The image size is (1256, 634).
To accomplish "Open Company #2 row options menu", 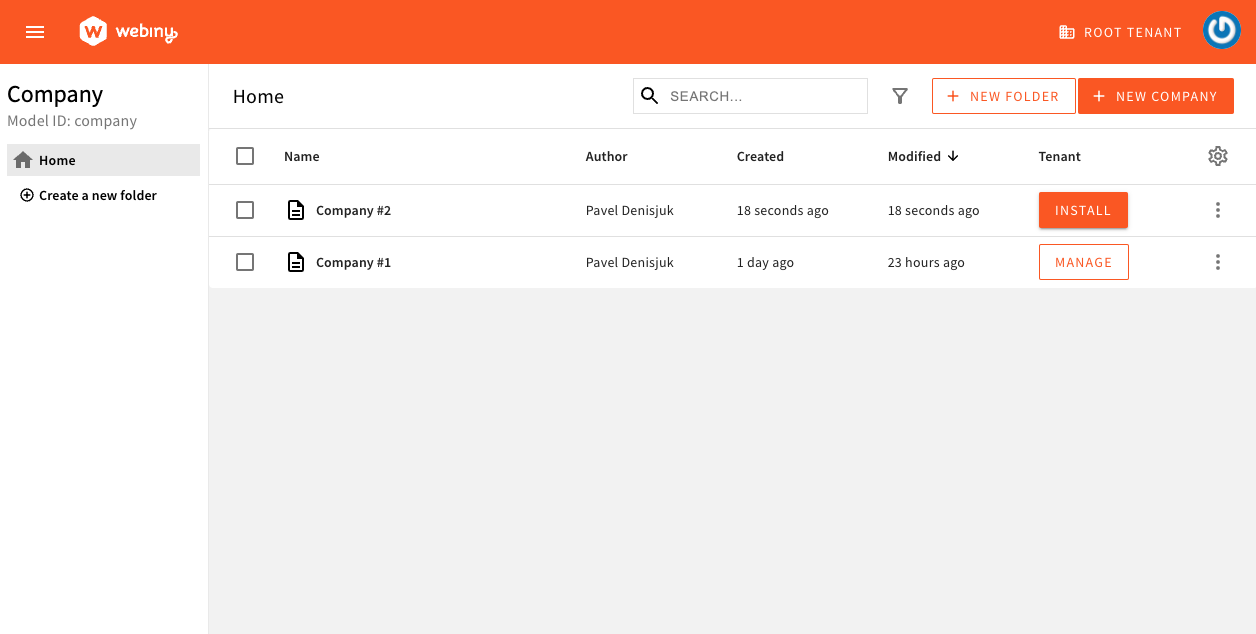I will click(1217, 210).
